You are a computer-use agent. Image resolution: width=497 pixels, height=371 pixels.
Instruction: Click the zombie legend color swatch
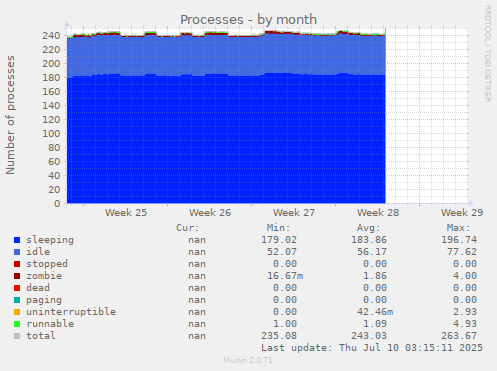17,276
